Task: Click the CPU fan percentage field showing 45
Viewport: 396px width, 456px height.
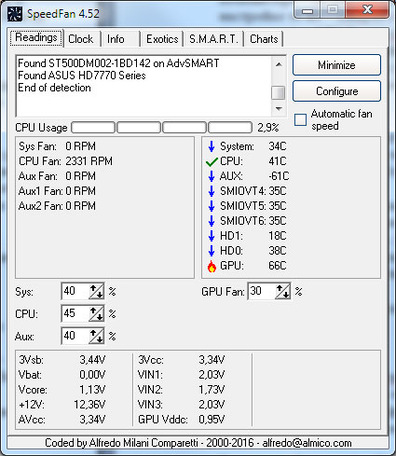Action: [x=76, y=314]
